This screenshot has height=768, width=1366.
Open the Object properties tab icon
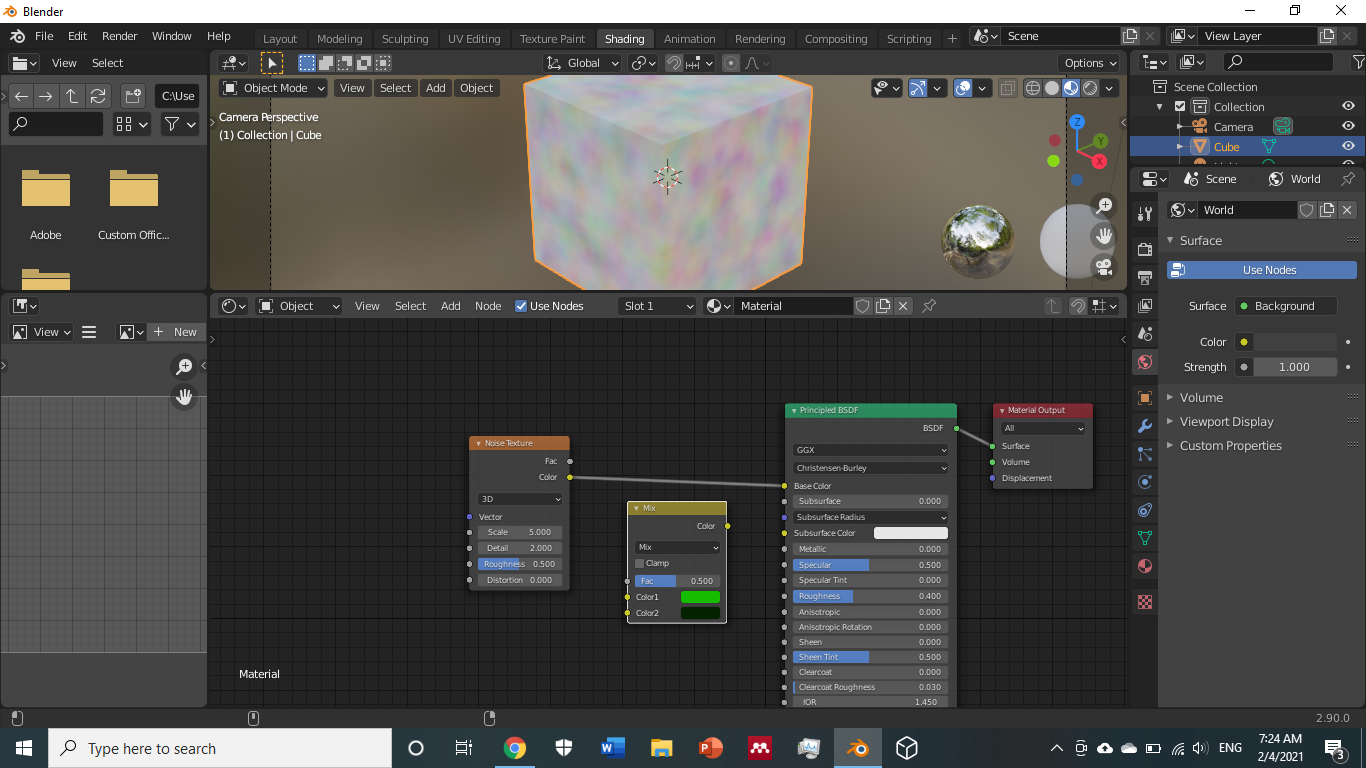click(x=1145, y=398)
